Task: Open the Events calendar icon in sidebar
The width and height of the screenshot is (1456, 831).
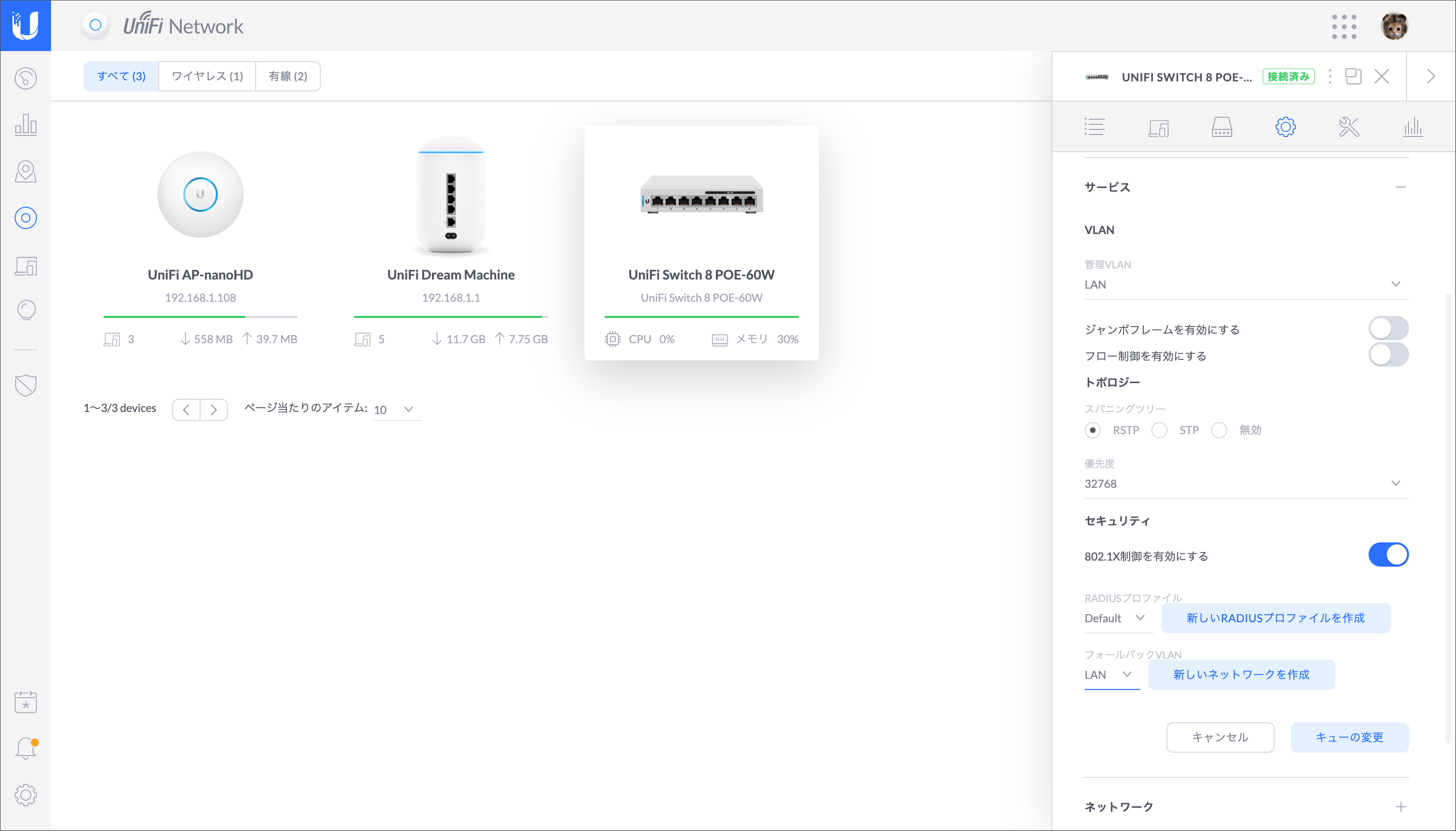Action: [26, 702]
